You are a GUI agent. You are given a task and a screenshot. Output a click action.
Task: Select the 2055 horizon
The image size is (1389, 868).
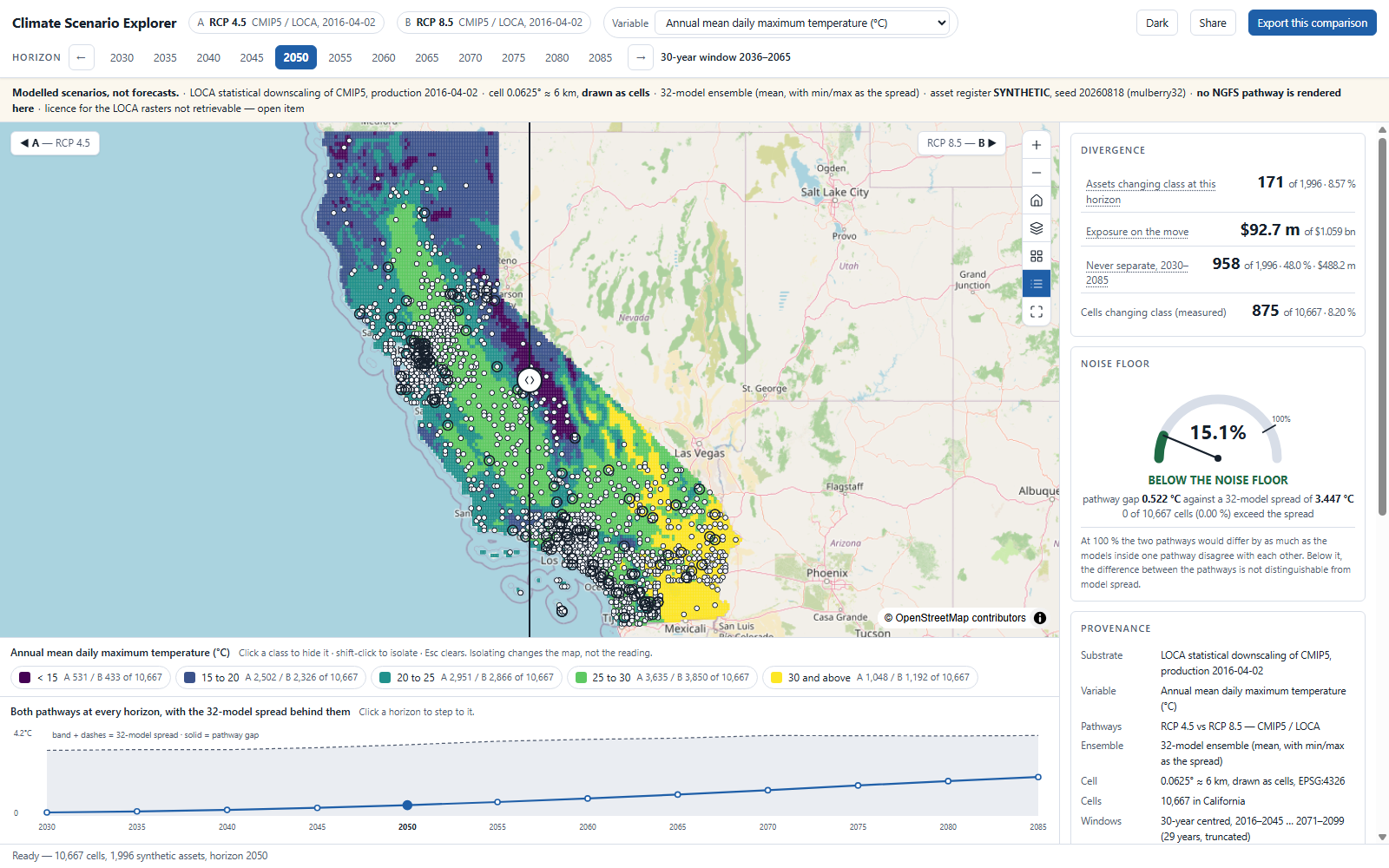click(340, 57)
